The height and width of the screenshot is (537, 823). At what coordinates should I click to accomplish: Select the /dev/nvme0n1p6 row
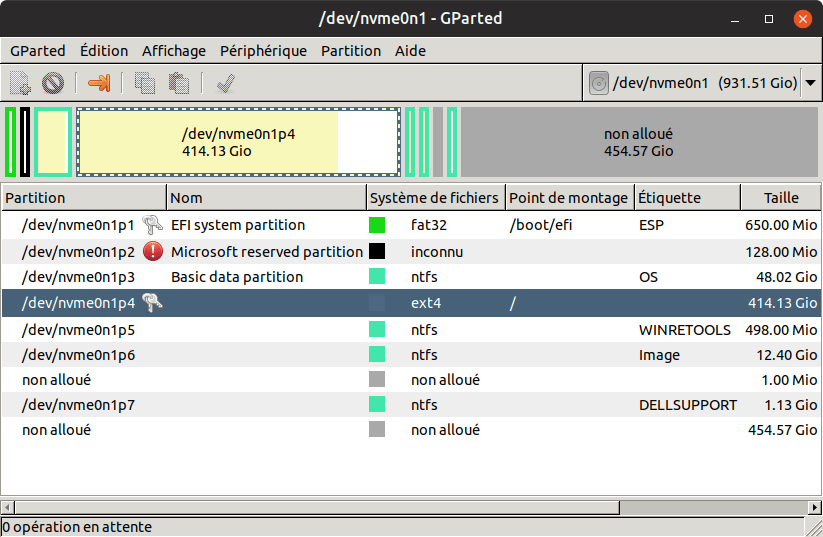411,354
